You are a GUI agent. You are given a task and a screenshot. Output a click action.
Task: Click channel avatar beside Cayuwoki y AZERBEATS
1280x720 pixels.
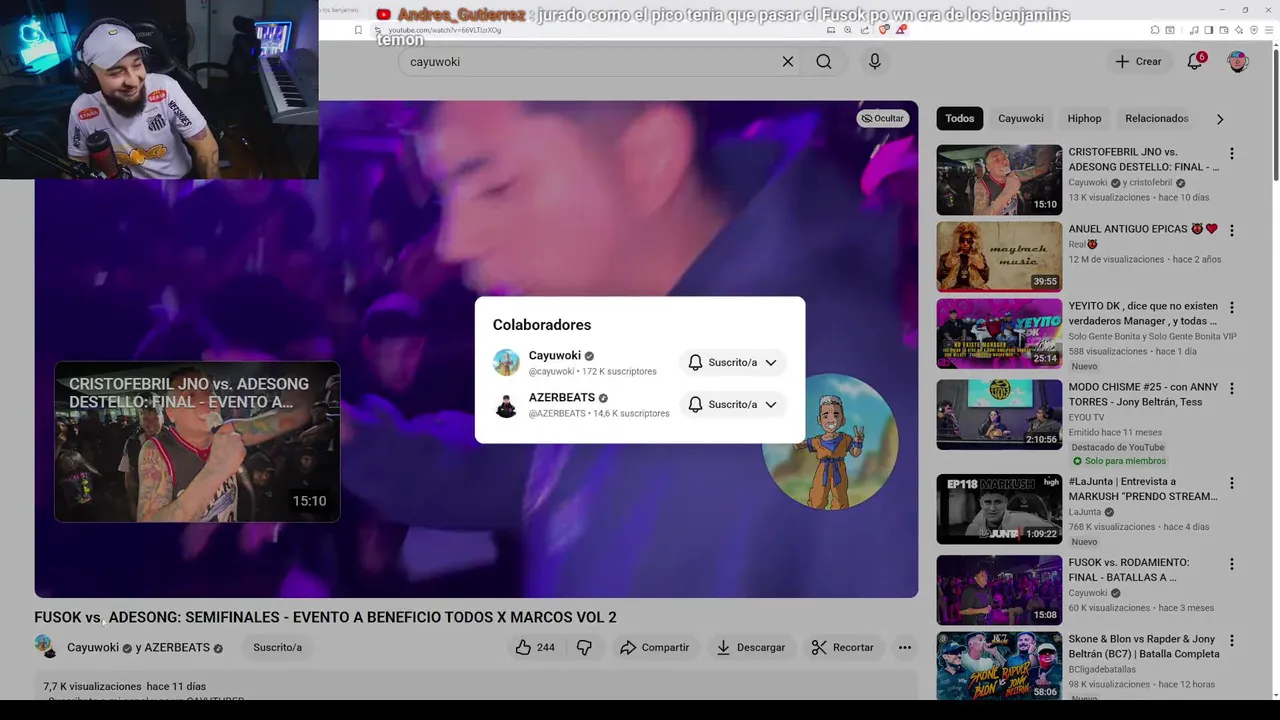(x=45, y=646)
